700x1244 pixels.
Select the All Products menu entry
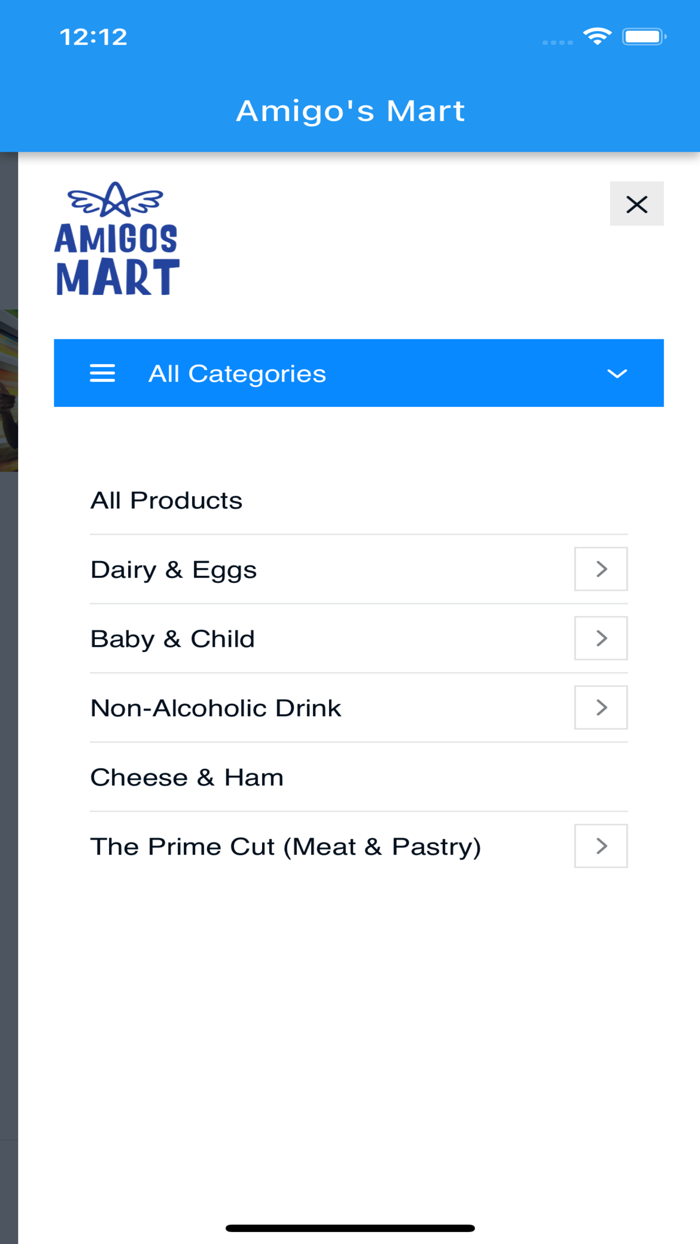(166, 500)
